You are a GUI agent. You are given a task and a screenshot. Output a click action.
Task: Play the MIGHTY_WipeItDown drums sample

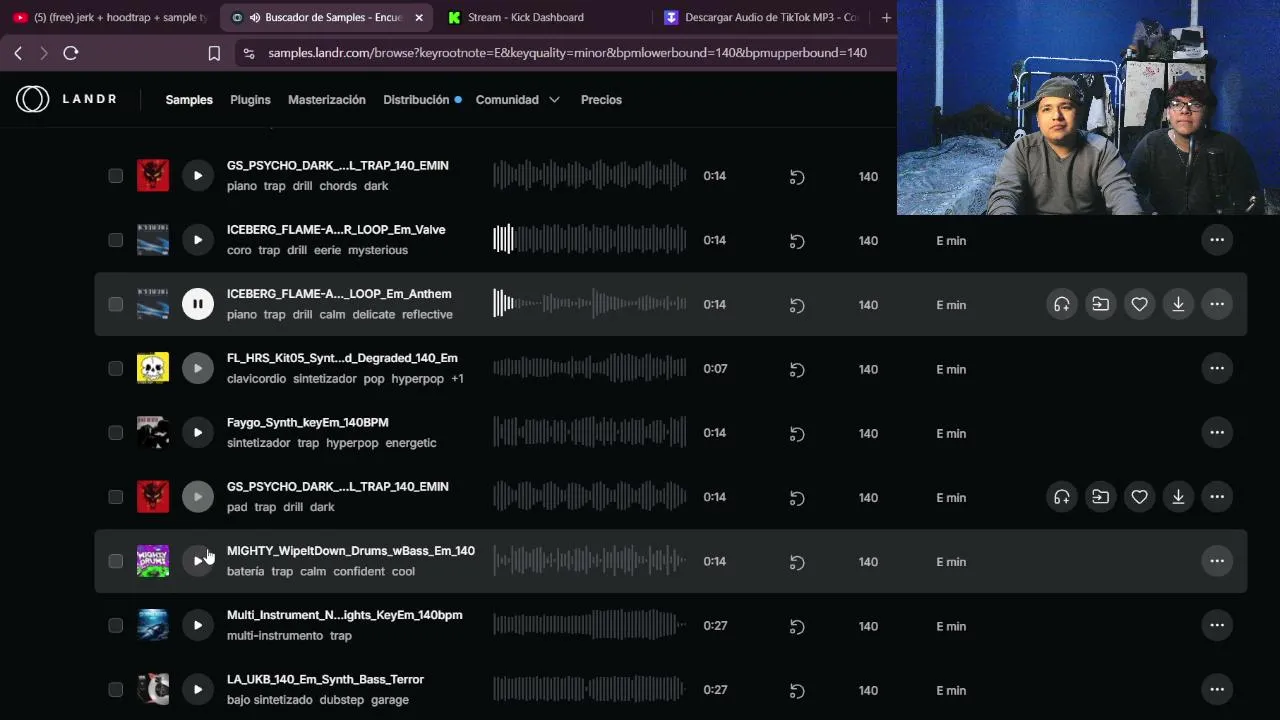coord(198,561)
